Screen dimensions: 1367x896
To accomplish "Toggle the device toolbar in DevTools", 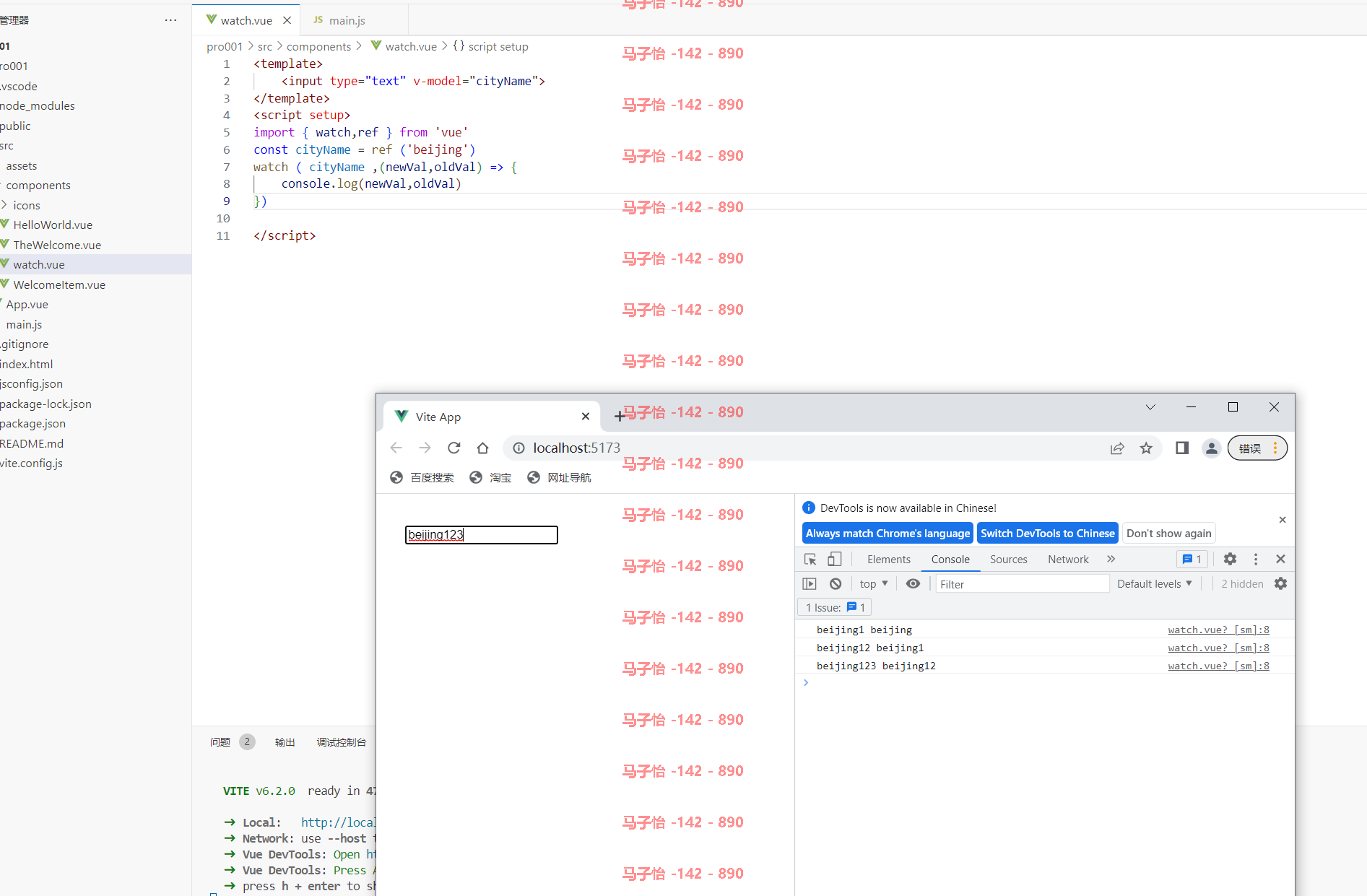I will (835, 559).
